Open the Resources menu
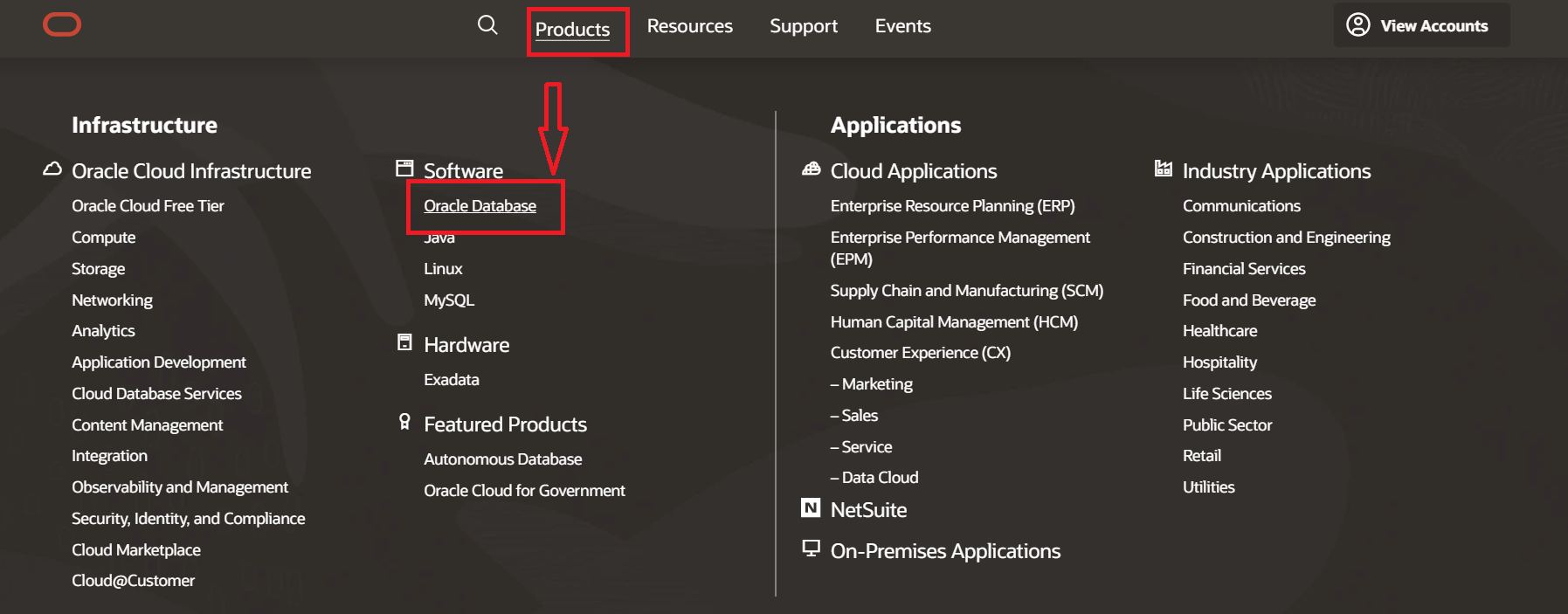 (x=690, y=26)
